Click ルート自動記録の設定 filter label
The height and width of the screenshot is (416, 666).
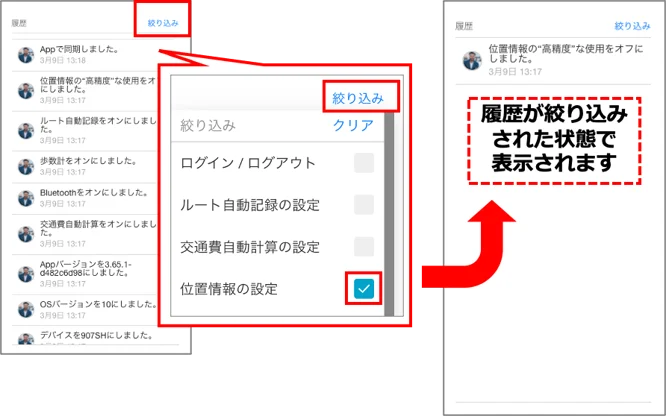250,205
